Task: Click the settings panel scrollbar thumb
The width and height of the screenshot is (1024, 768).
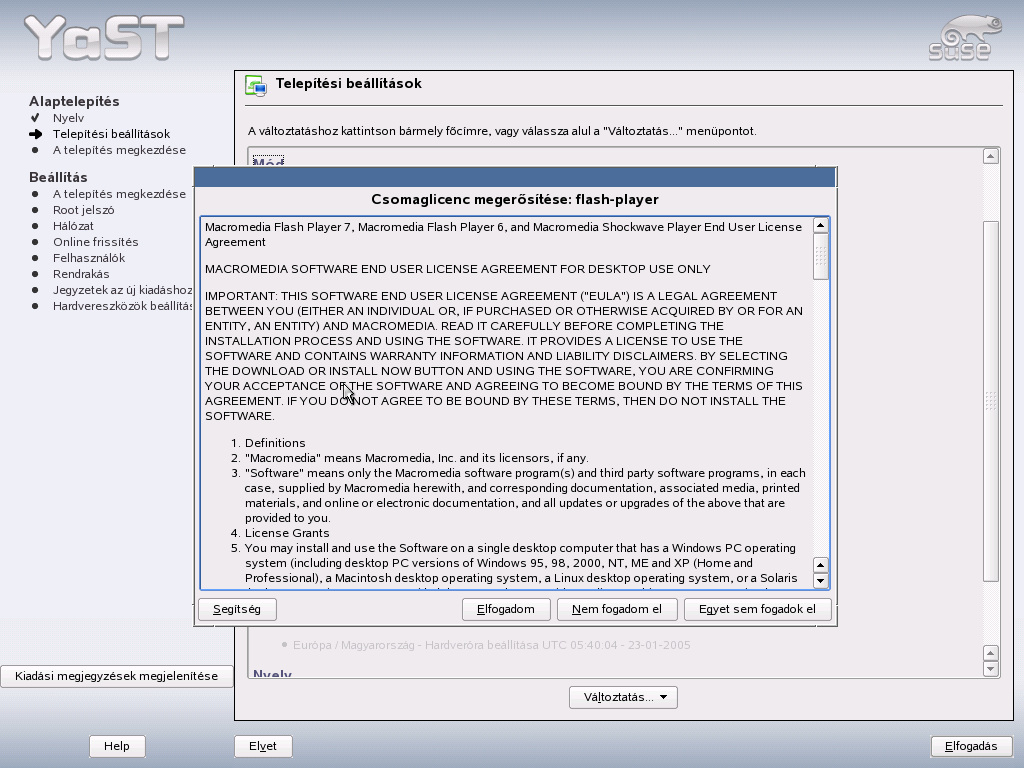Action: (x=991, y=401)
